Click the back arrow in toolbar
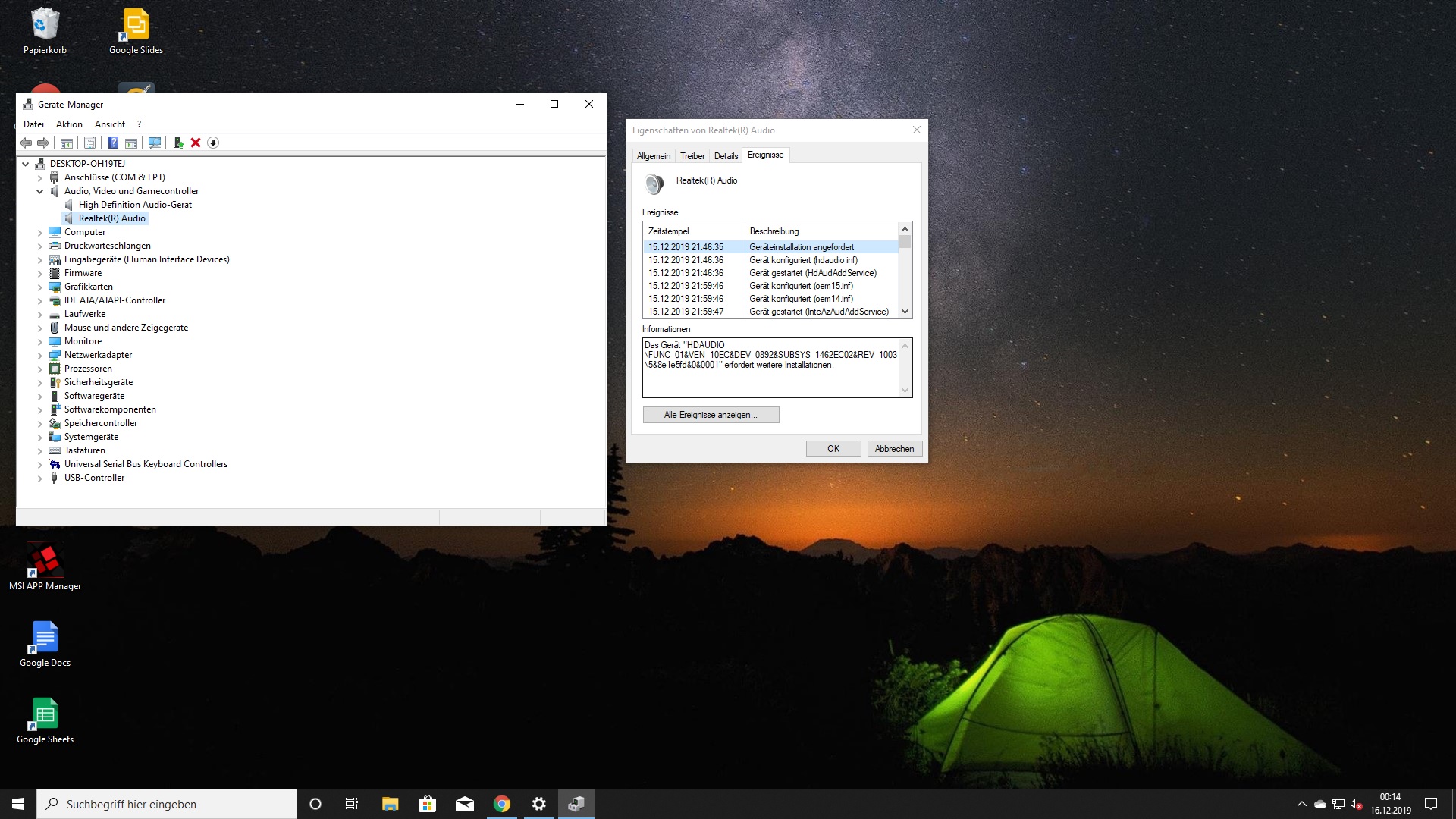 click(26, 143)
